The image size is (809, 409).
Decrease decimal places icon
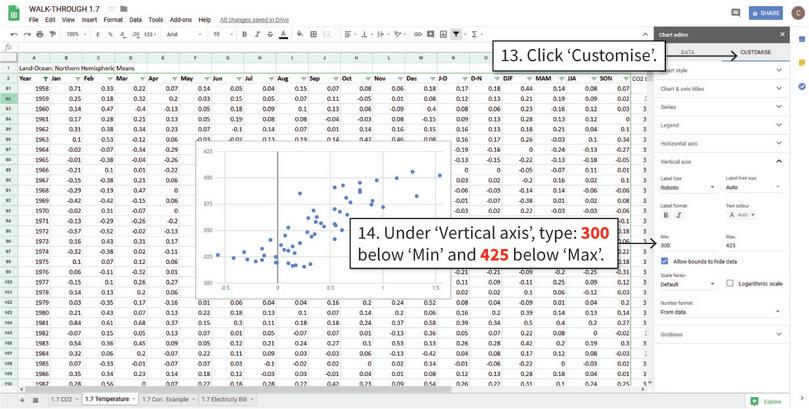[123, 35]
